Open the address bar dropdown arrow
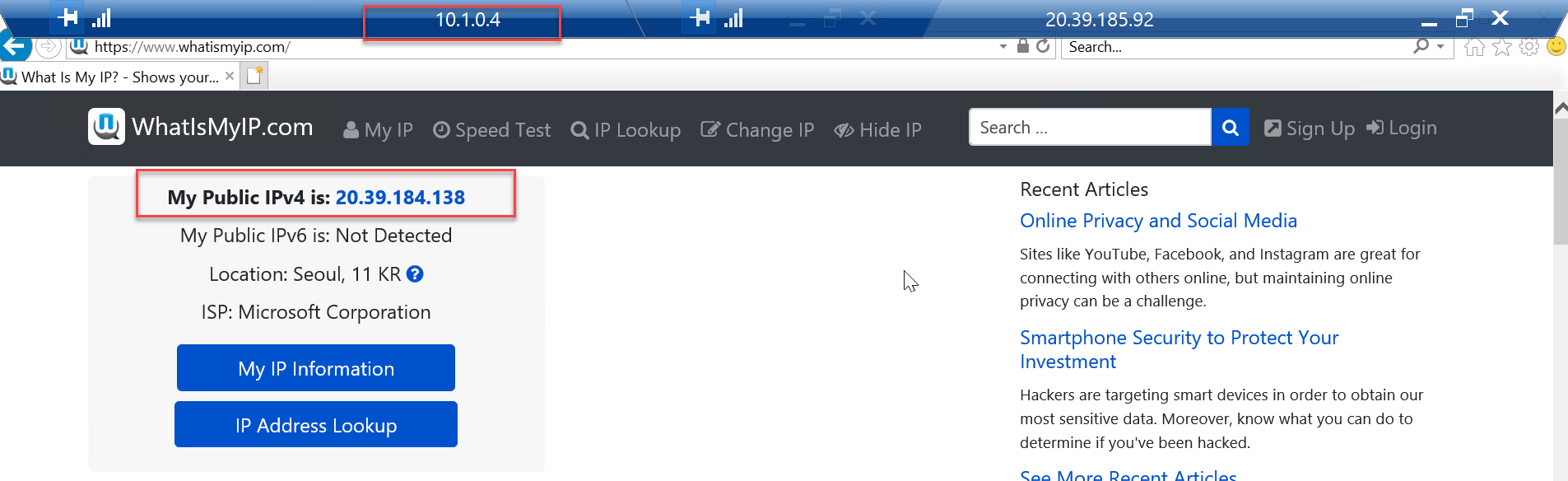1568x481 pixels. (1003, 47)
